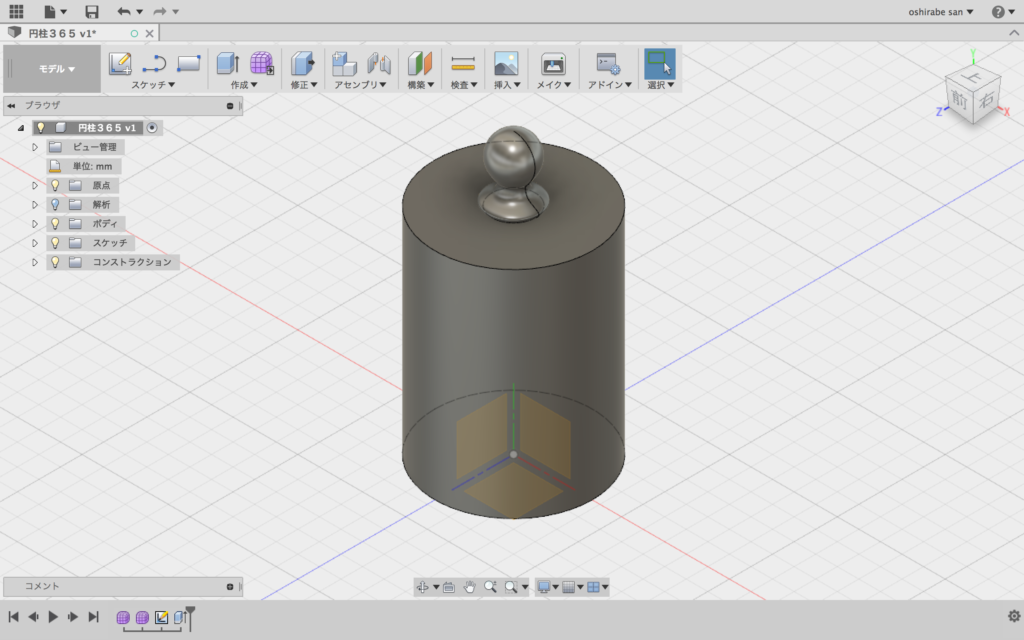Toggle visibility bulb of スケッチ folder

56,243
